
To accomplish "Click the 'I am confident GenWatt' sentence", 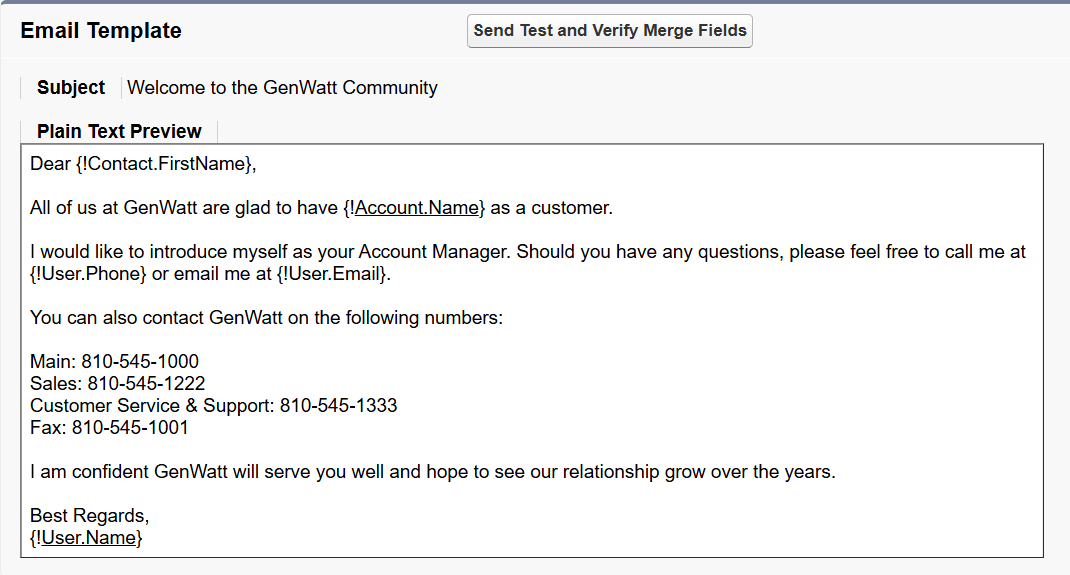I will click(432, 472).
